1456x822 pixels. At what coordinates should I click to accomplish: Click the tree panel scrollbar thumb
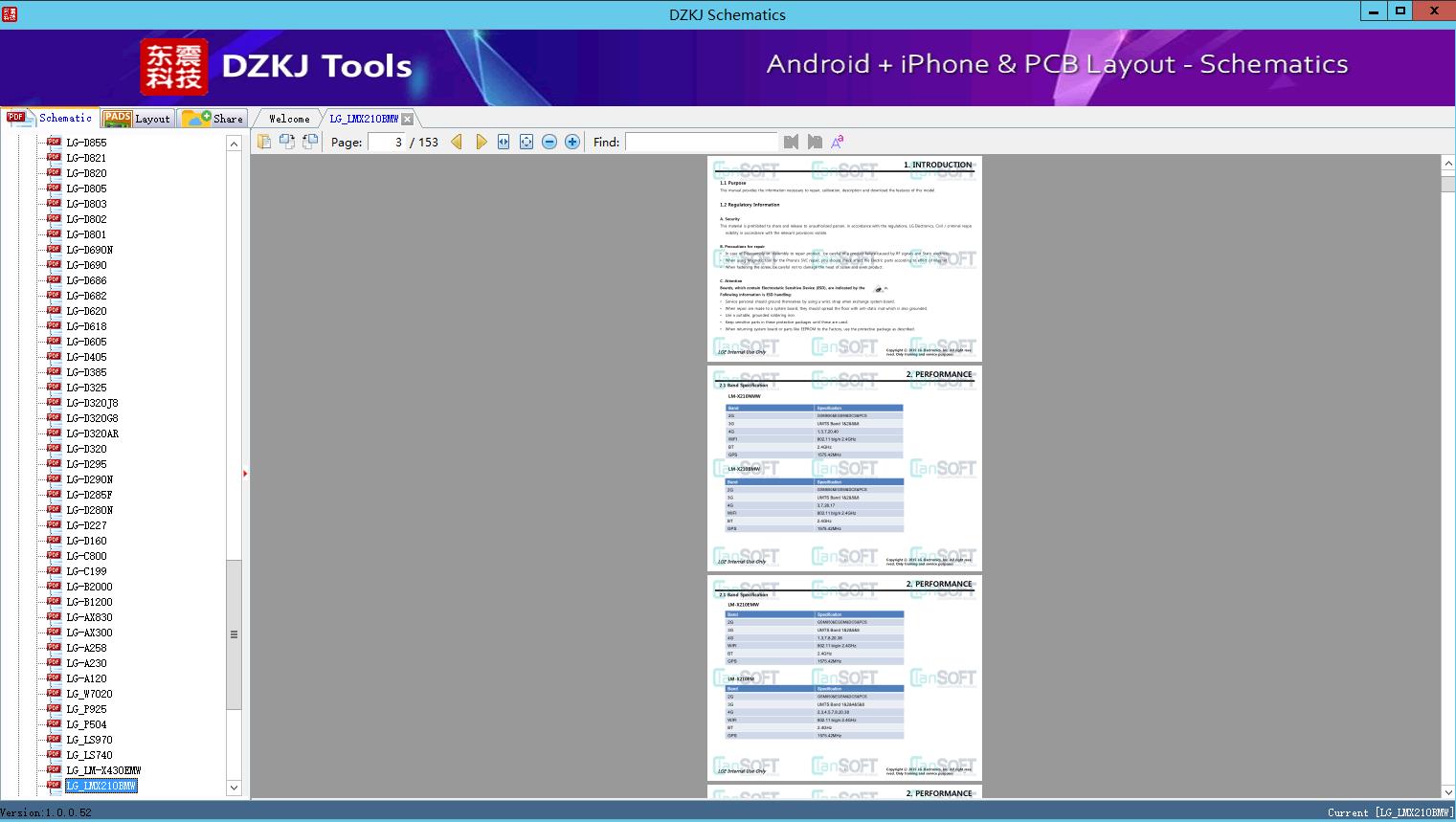(234, 634)
